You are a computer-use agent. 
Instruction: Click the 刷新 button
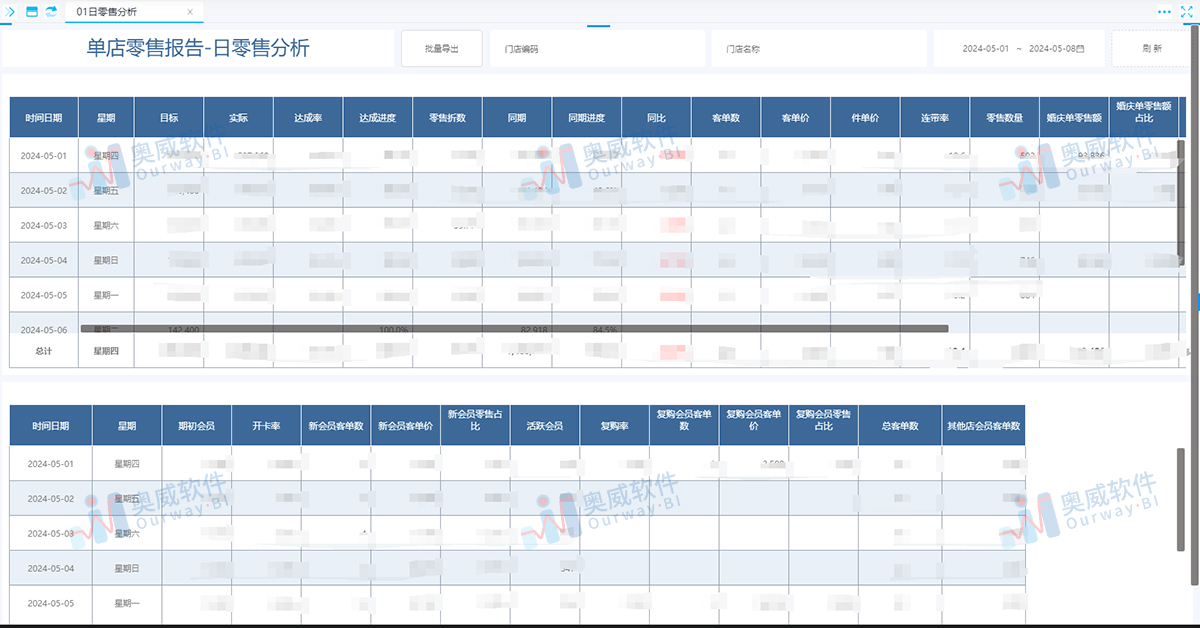(x=1151, y=48)
